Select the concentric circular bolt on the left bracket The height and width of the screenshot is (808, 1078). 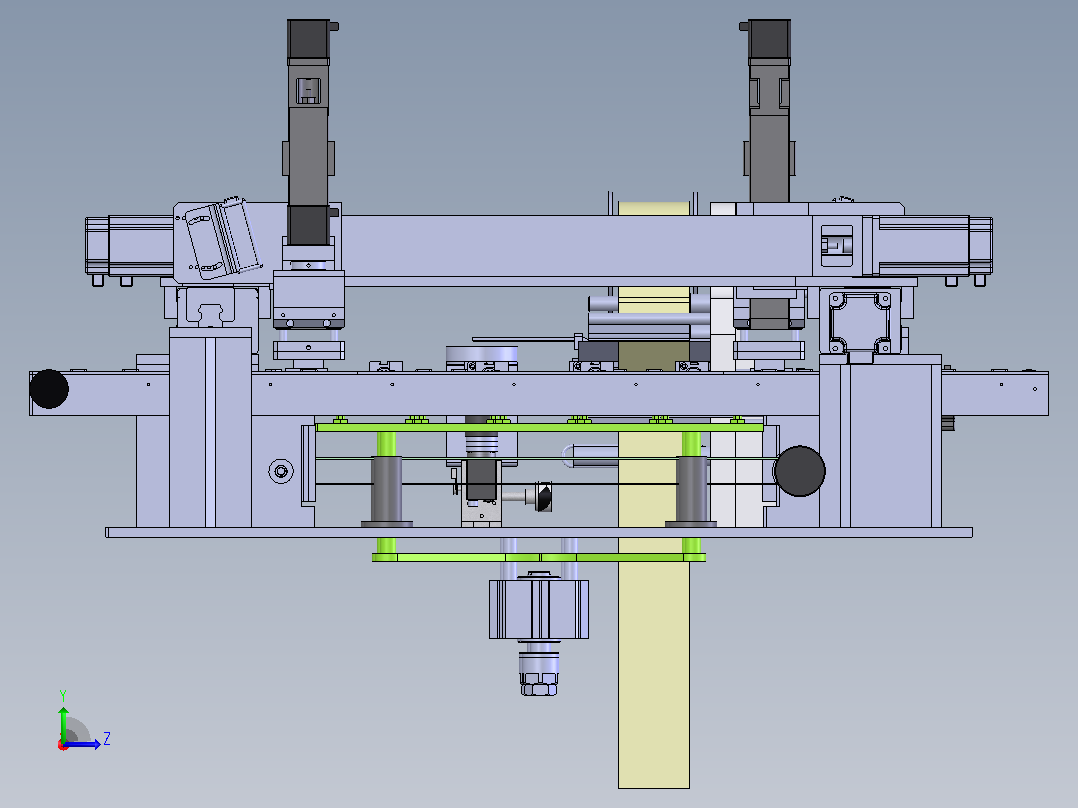tap(281, 471)
